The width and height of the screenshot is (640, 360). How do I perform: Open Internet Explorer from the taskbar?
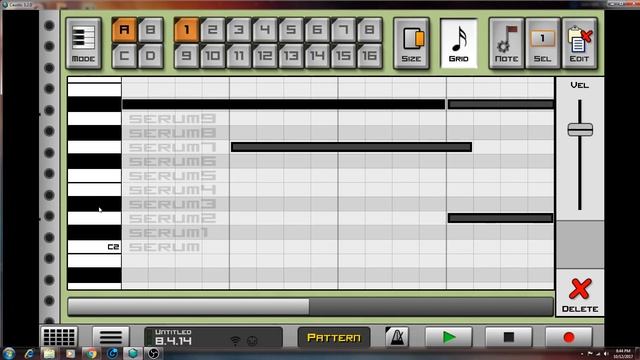pyautogui.click(x=29, y=353)
